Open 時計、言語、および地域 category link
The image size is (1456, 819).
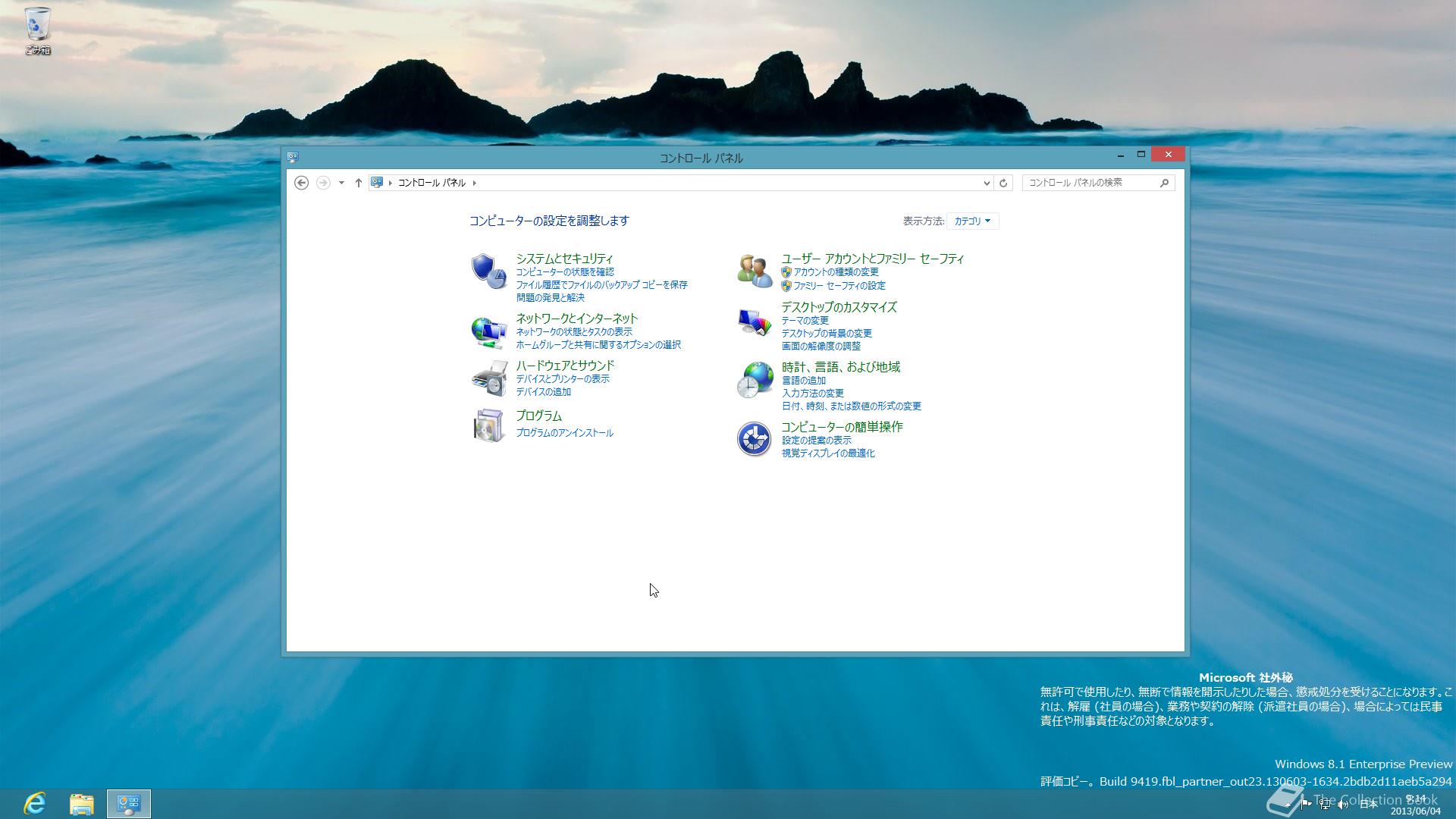840,367
